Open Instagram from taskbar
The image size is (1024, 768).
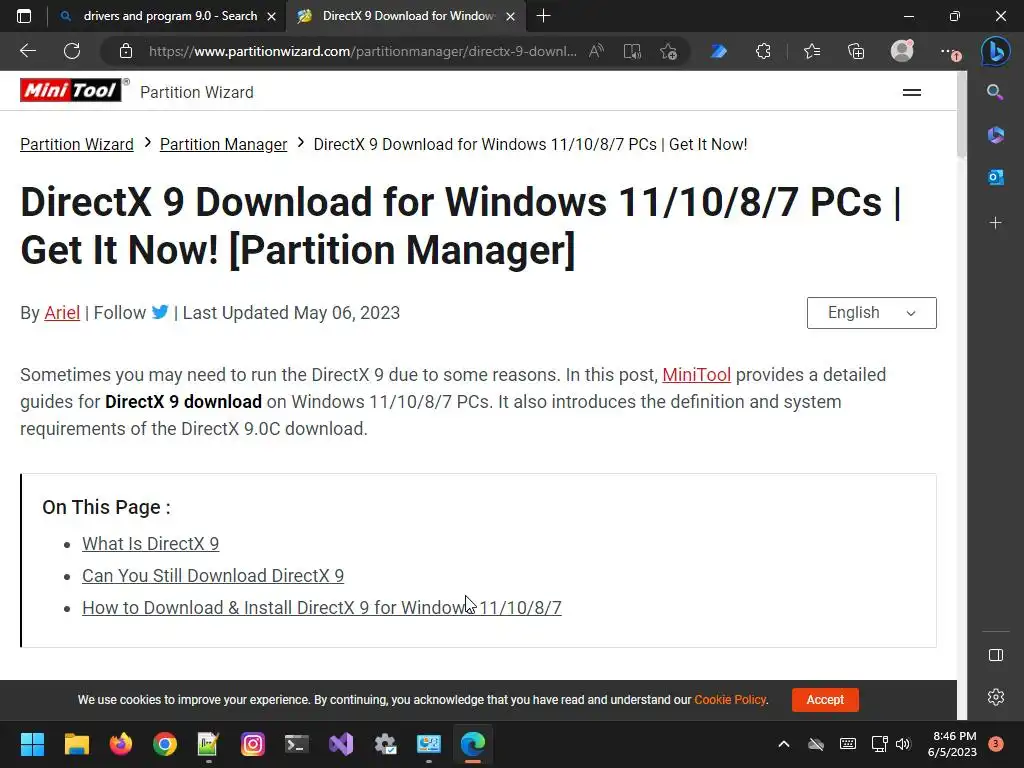coord(253,744)
